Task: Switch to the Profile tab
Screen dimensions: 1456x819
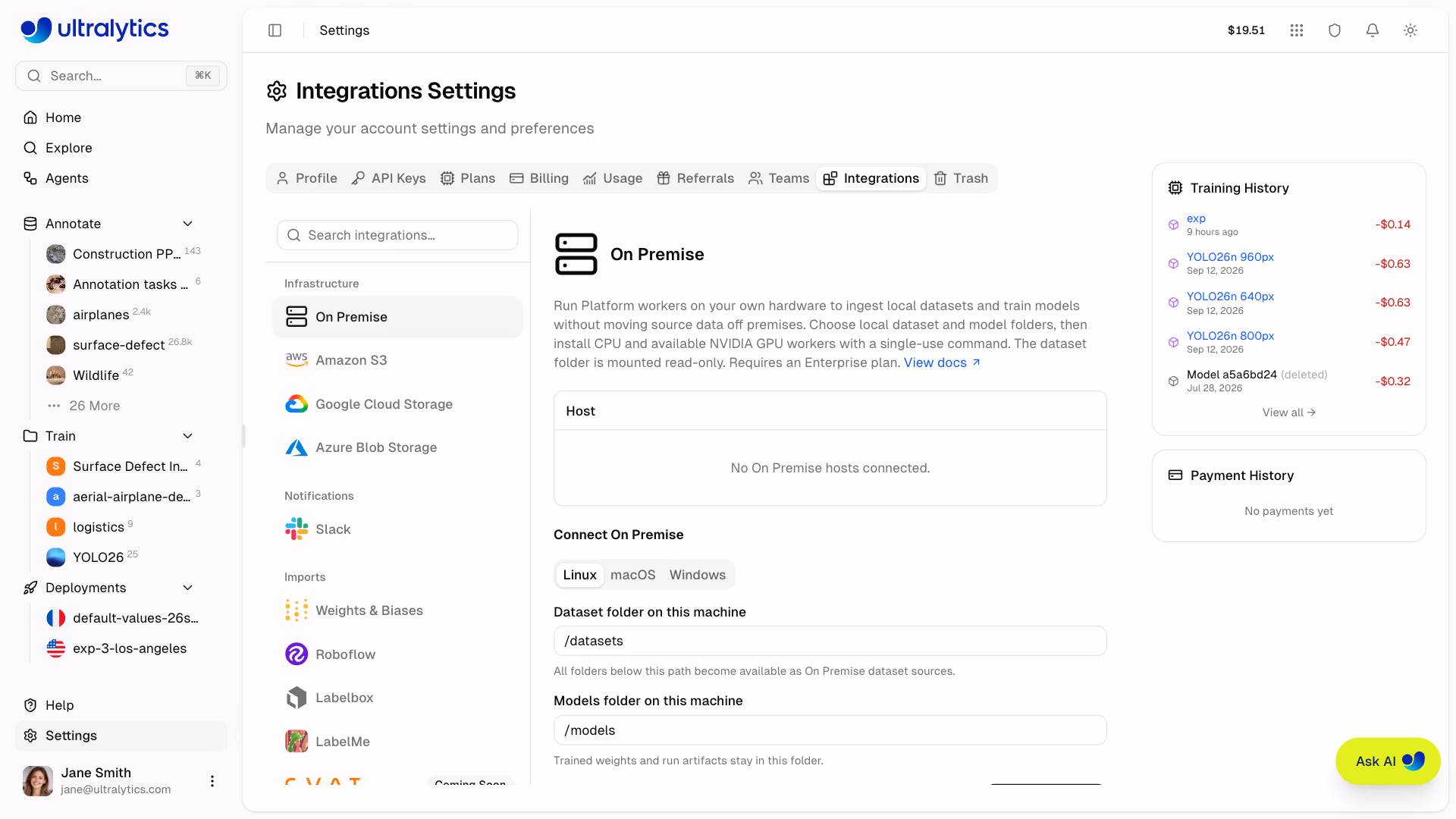Action: tap(307, 178)
